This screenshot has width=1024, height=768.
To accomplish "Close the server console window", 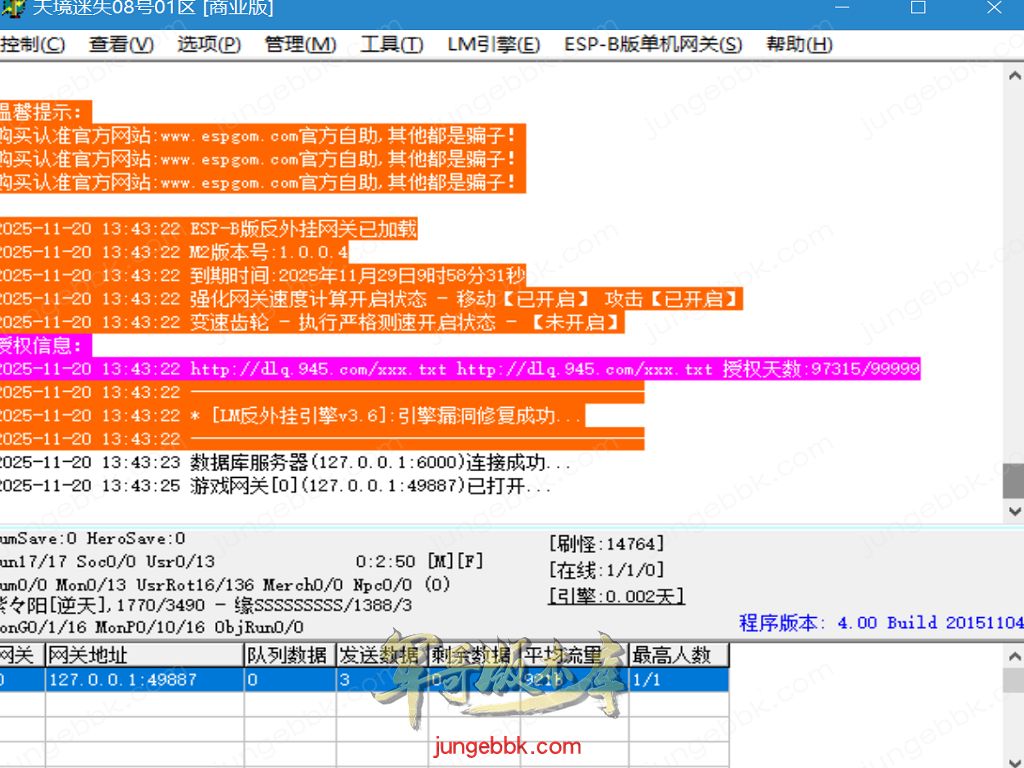I will pyautogui.click(x=994, y=9).
